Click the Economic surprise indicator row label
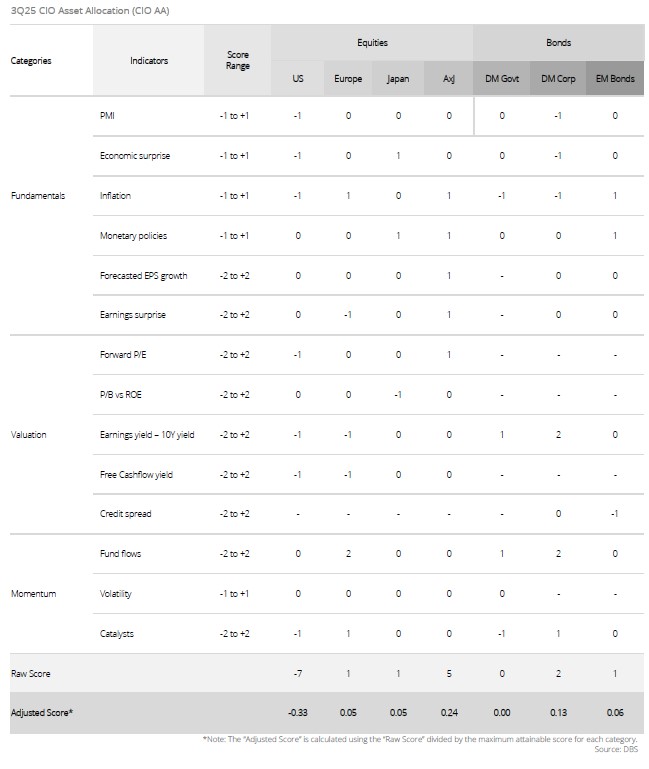This screenshot has height=769, width=649. click(136, 155)
